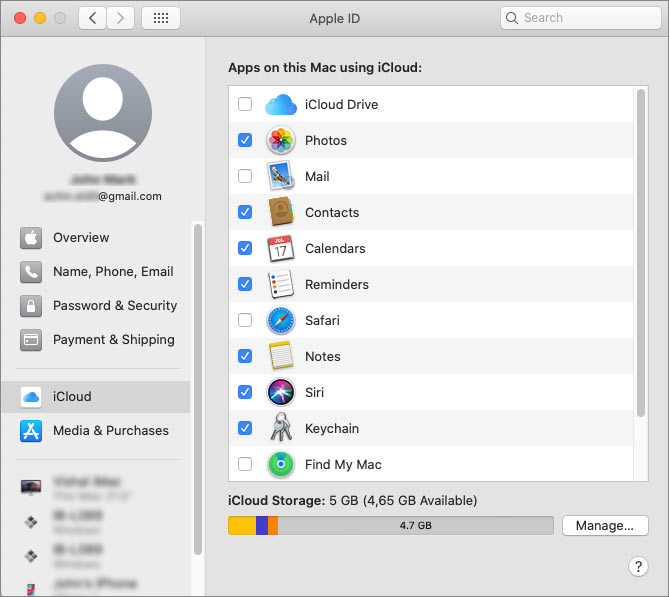Uncheck the Reminders checkbox
This screenshot has height=597, width=669.
click(245, 284)
